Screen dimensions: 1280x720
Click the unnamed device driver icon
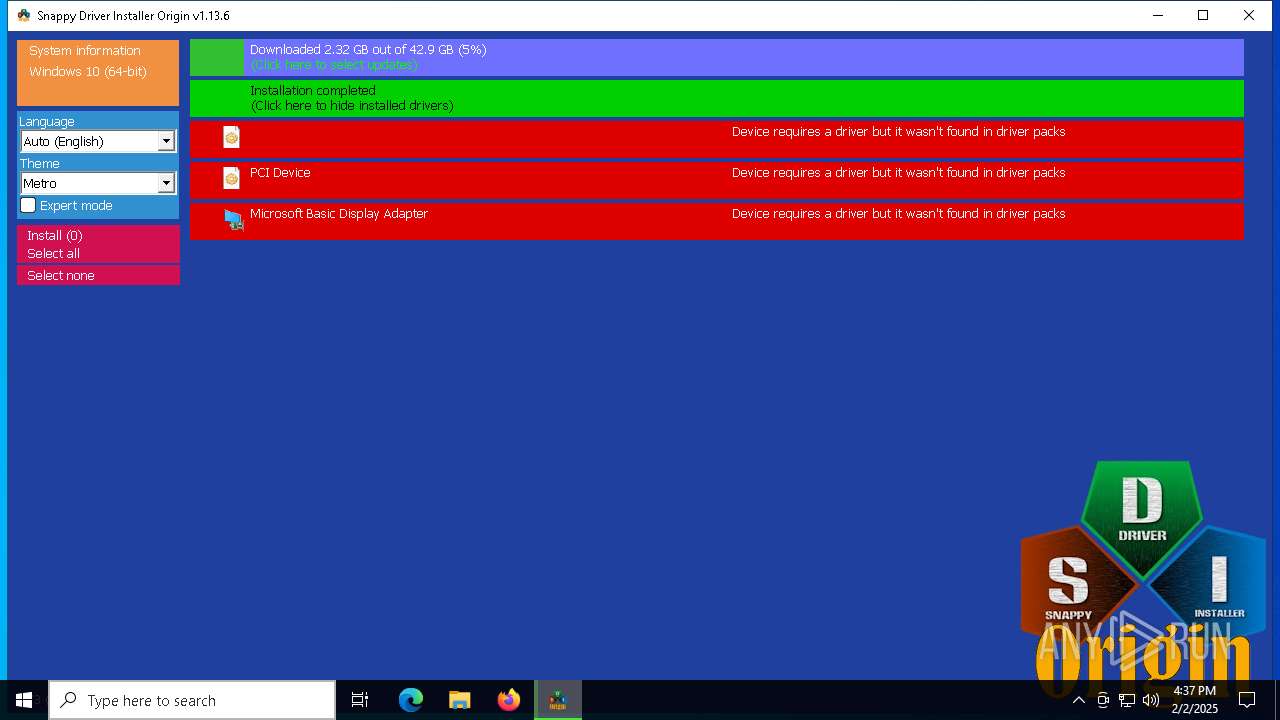coord(231,138)
